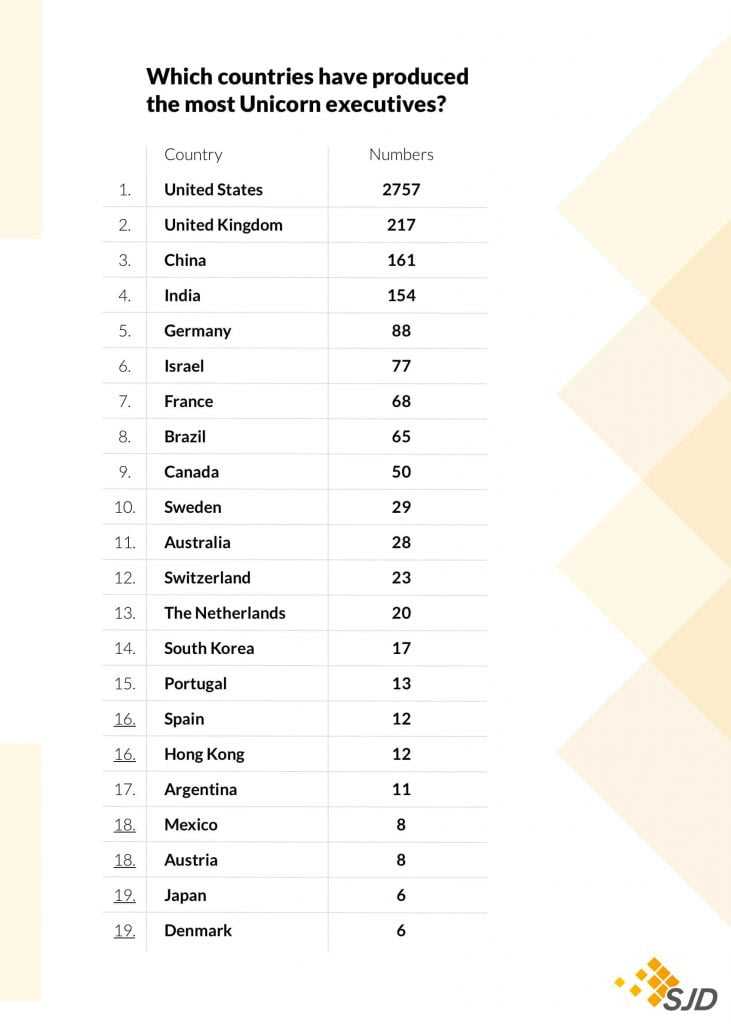Image resolution: width=731 pixels, height=1024 pixels.
Task: Open underlined rank link beside Spain
Action: coord(124,719)
